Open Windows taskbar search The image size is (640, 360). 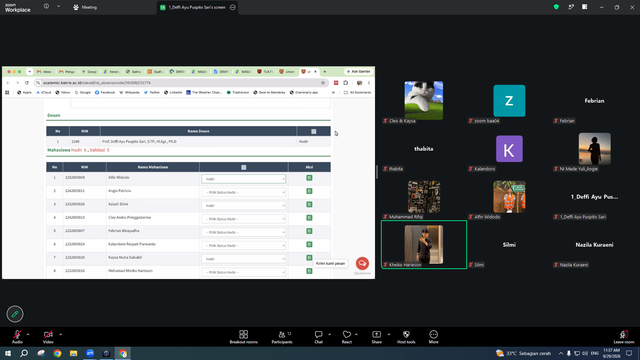(x=24, y=353)
